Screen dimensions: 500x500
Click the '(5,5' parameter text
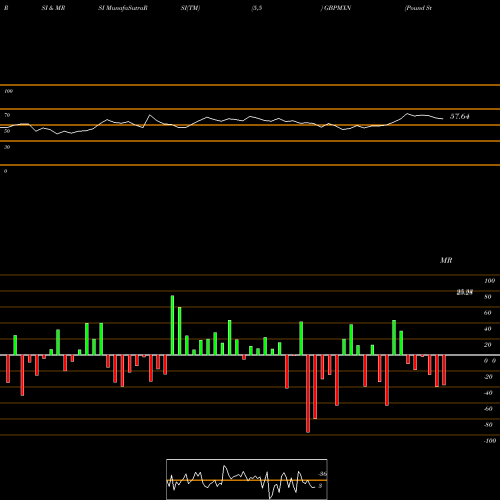click(257, 8)
